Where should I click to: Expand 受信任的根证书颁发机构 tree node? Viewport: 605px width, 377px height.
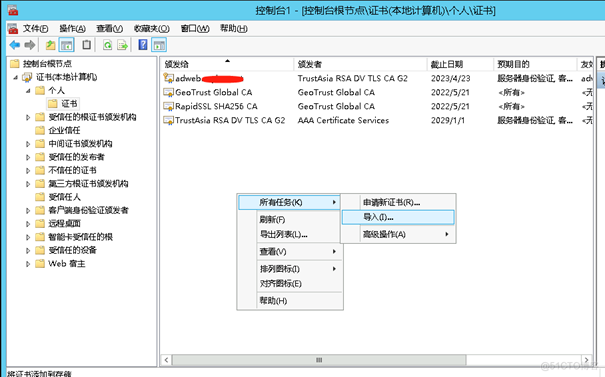point(28,117)
